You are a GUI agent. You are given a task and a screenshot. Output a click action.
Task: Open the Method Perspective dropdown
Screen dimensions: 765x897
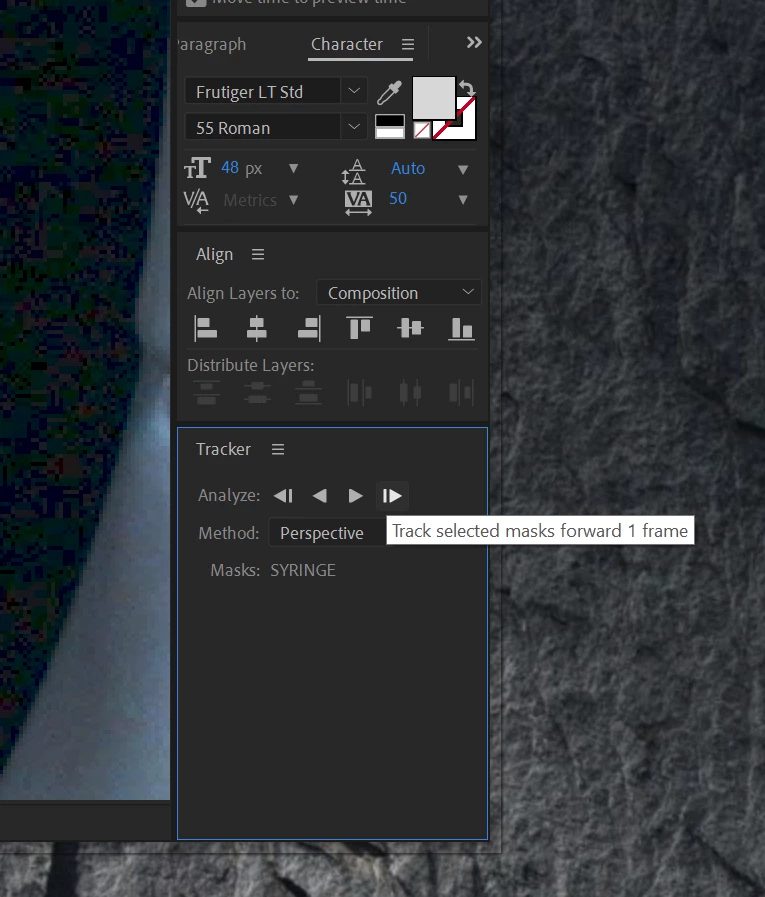click(x=327, y=533)
